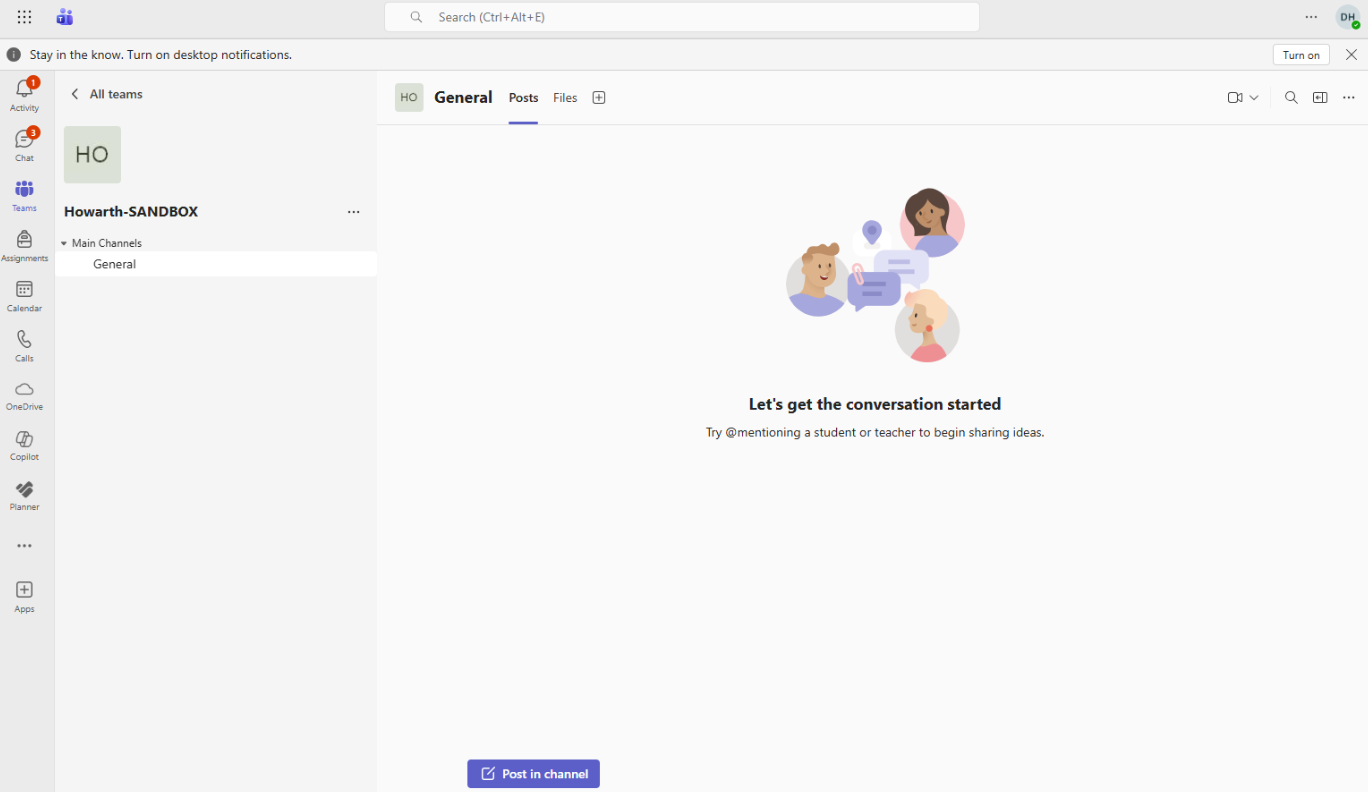Viewport: 1368px width, 792px height.
Task: Click Post in channel button
Action: 533,774
